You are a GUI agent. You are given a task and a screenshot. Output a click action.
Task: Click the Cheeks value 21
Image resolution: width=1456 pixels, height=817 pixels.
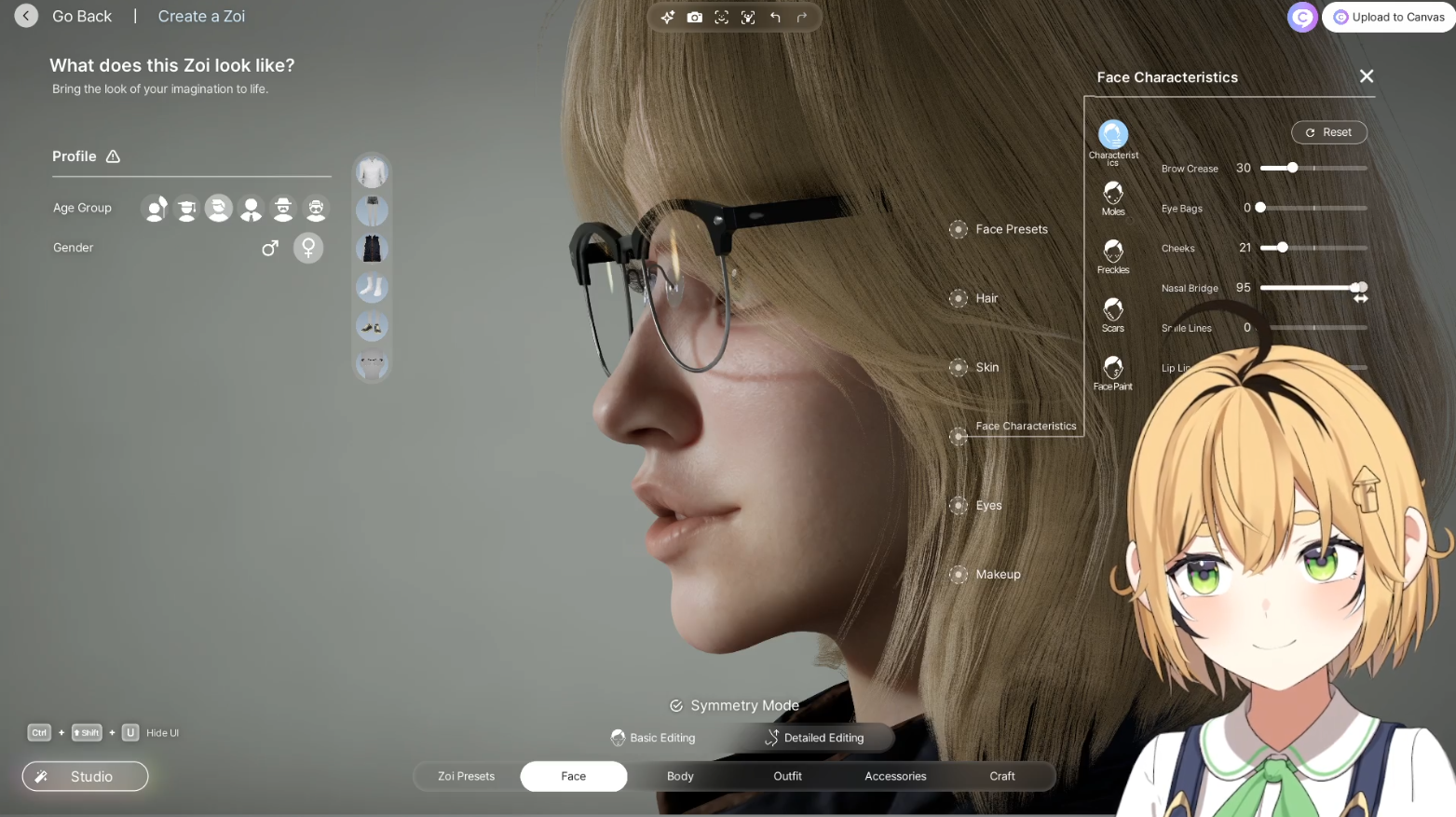coord(1245,248)
